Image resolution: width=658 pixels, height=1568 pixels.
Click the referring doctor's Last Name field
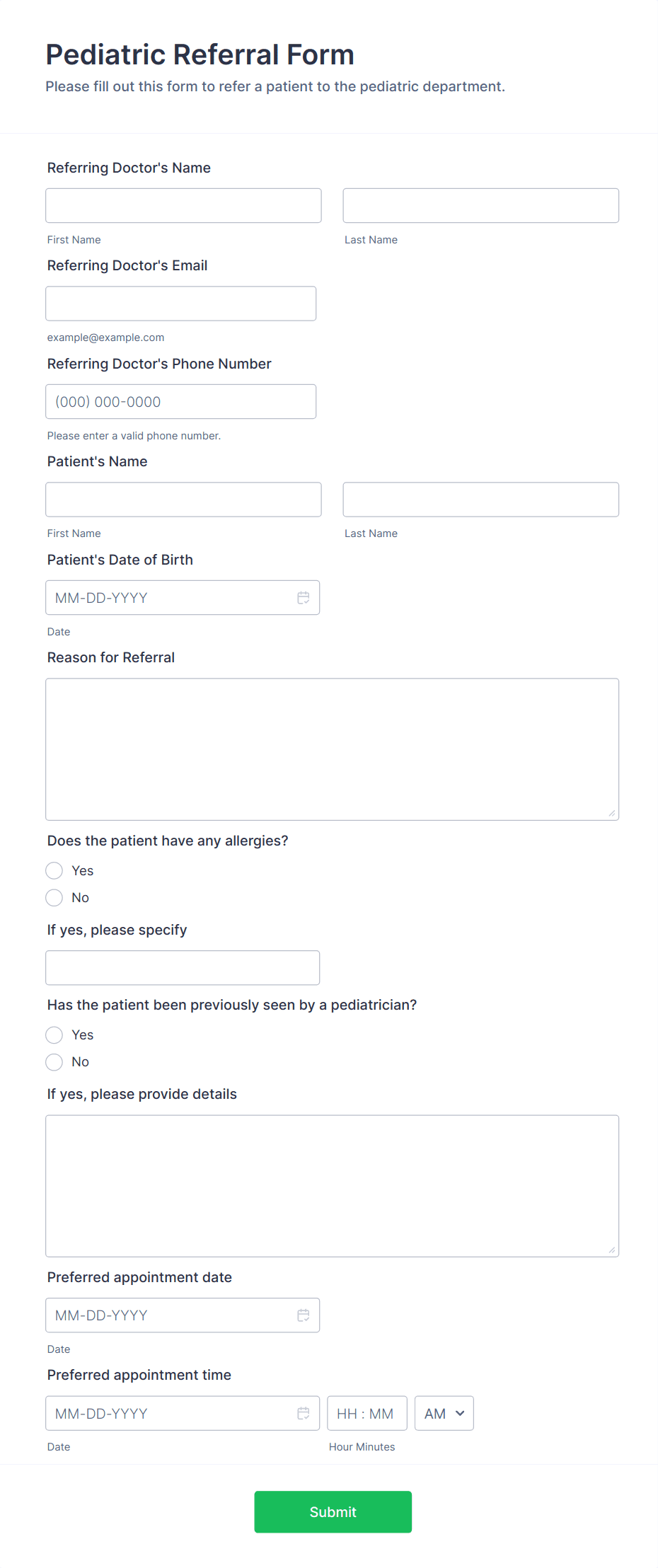pos(480,205)
